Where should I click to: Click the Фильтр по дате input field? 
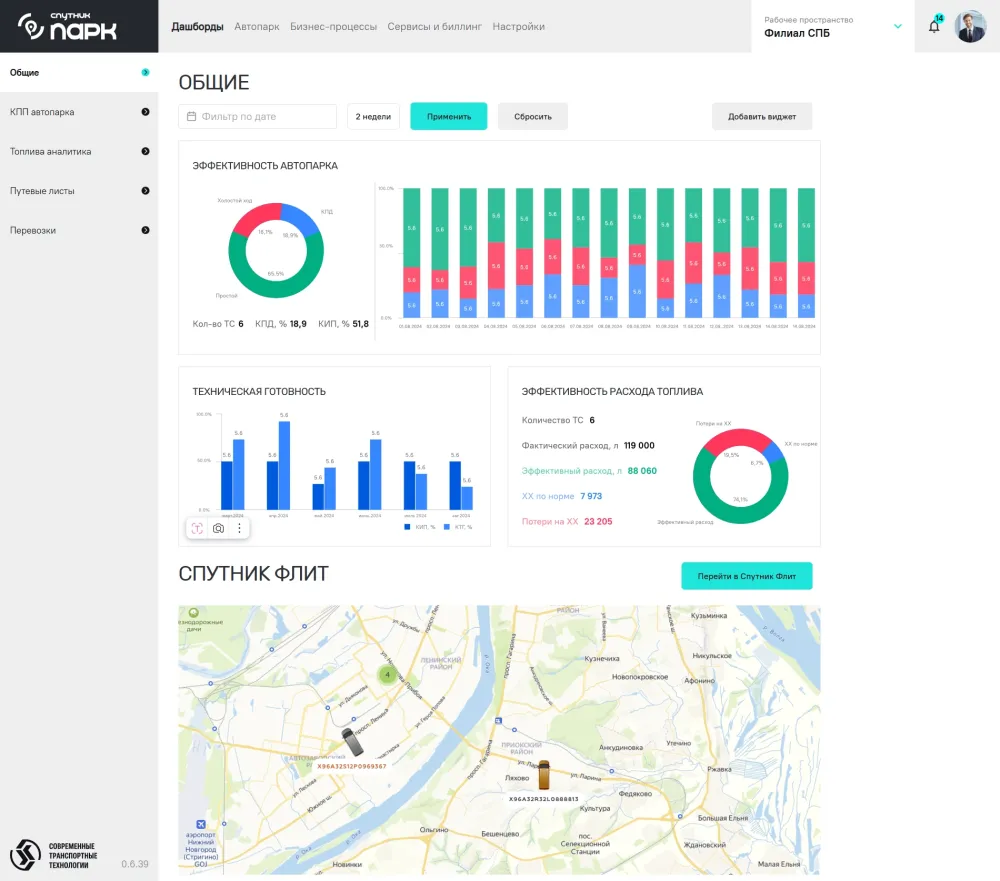[258, 117]
